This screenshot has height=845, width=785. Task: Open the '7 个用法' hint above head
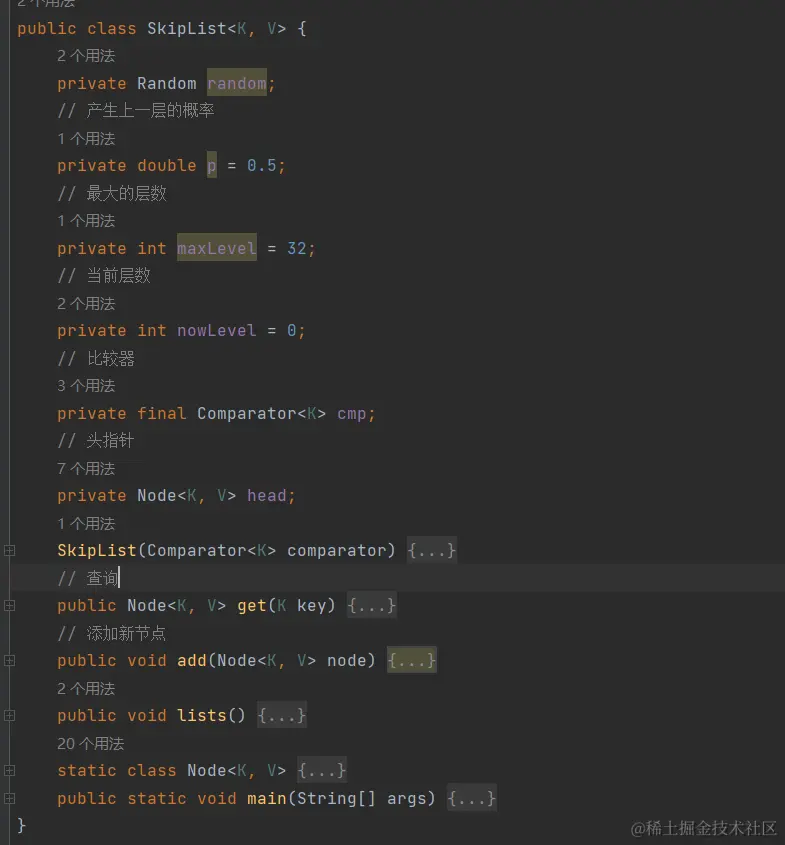tap(86, 469)
